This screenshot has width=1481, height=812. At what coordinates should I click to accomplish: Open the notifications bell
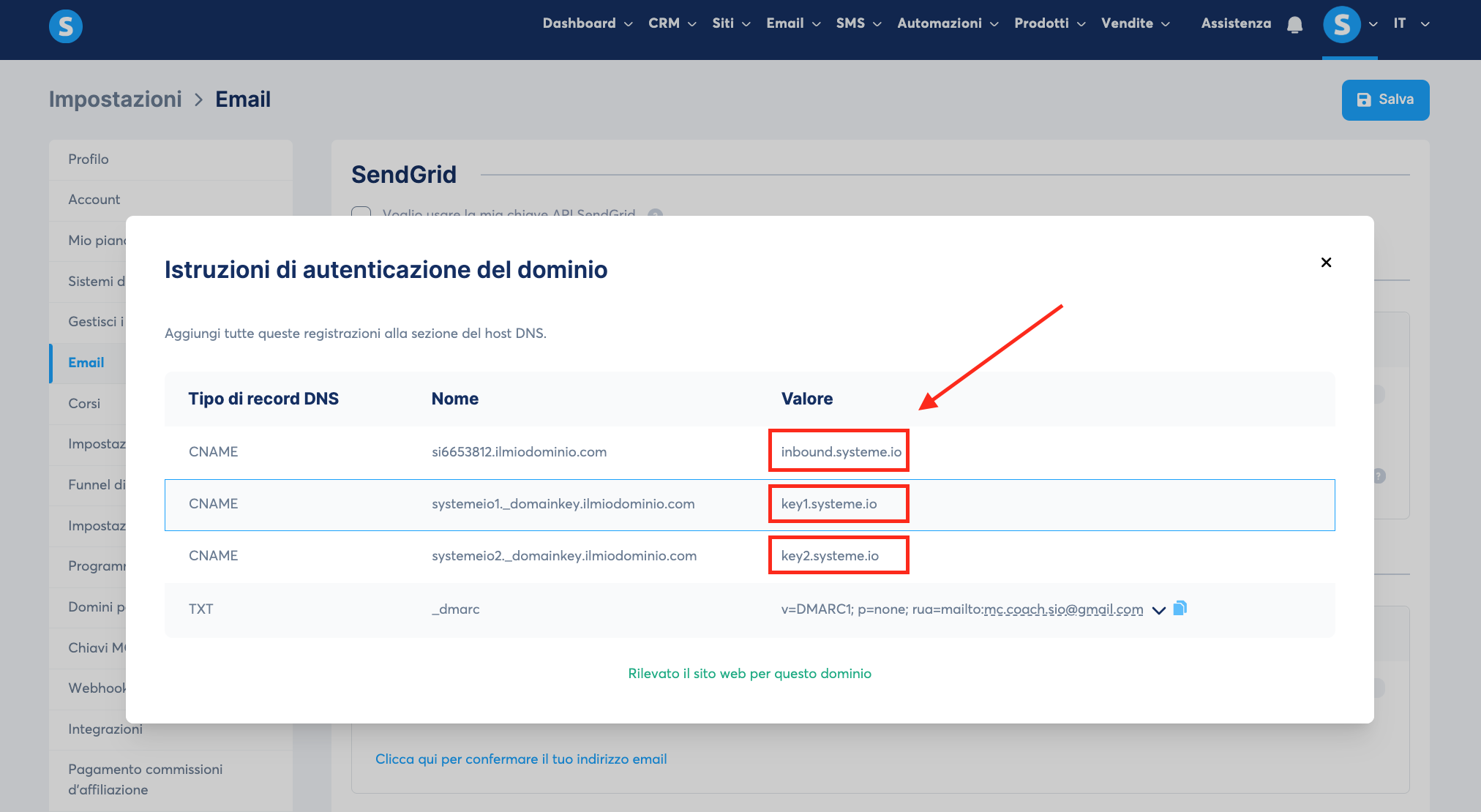(1294, 25)
